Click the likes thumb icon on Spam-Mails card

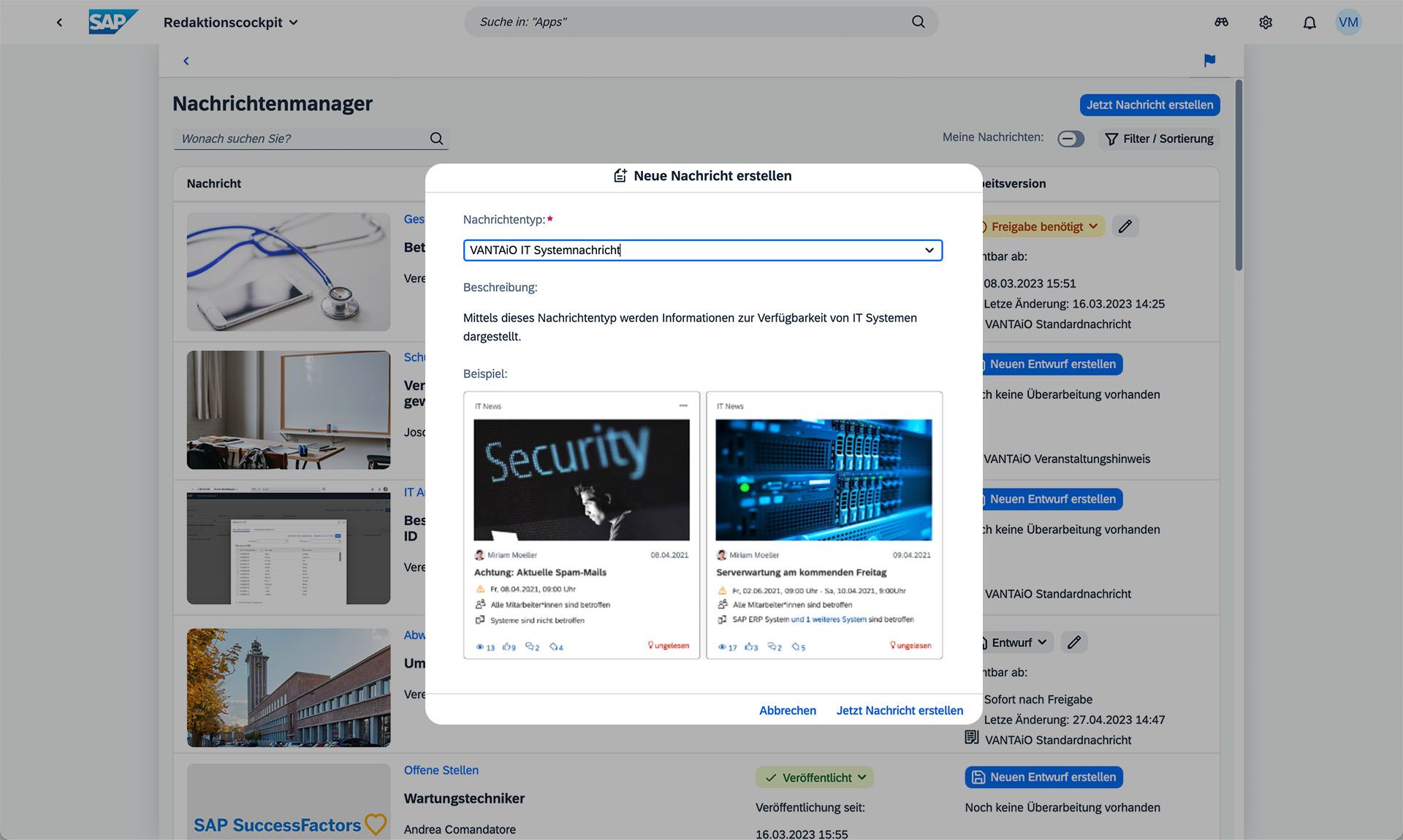click(506, 647)
